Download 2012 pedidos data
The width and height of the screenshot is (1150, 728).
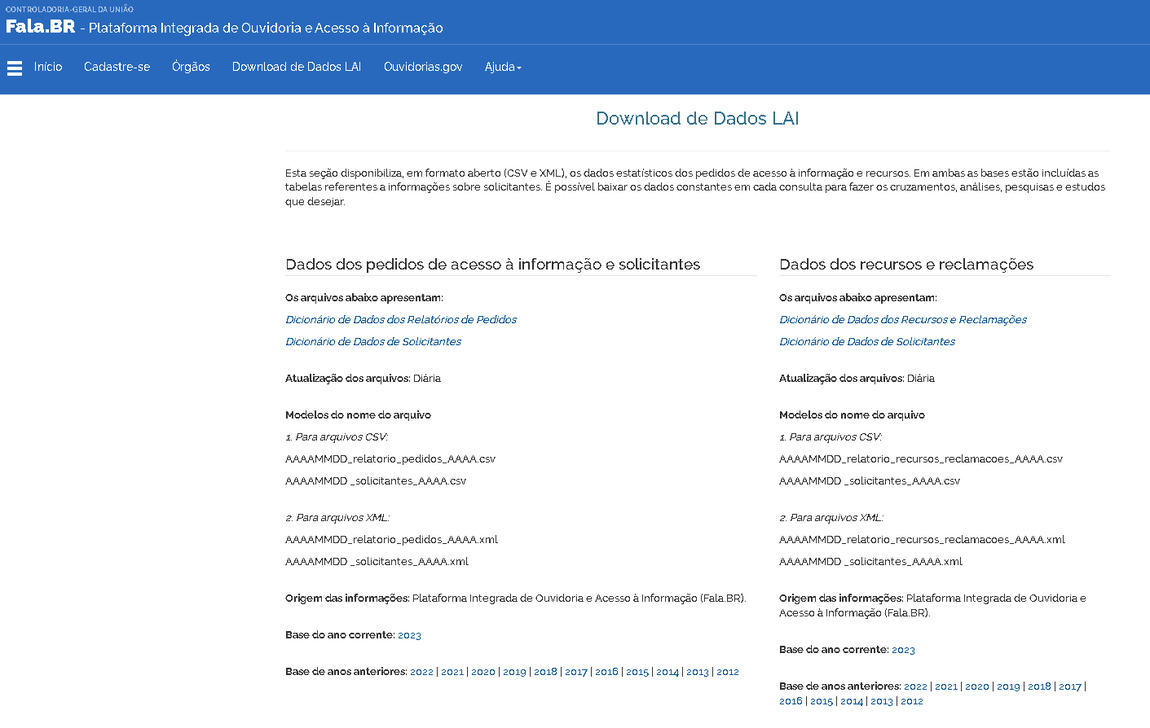pos(728,671)
